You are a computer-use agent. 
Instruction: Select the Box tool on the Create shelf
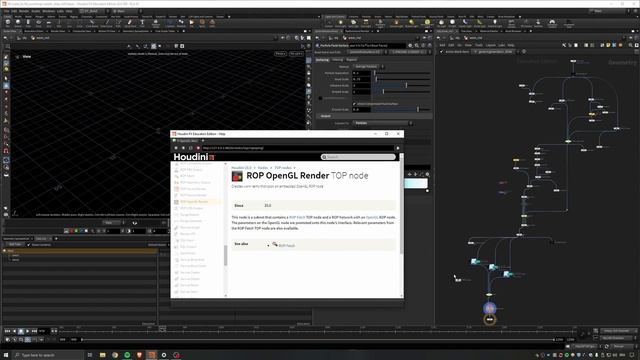tap(7, 23)
